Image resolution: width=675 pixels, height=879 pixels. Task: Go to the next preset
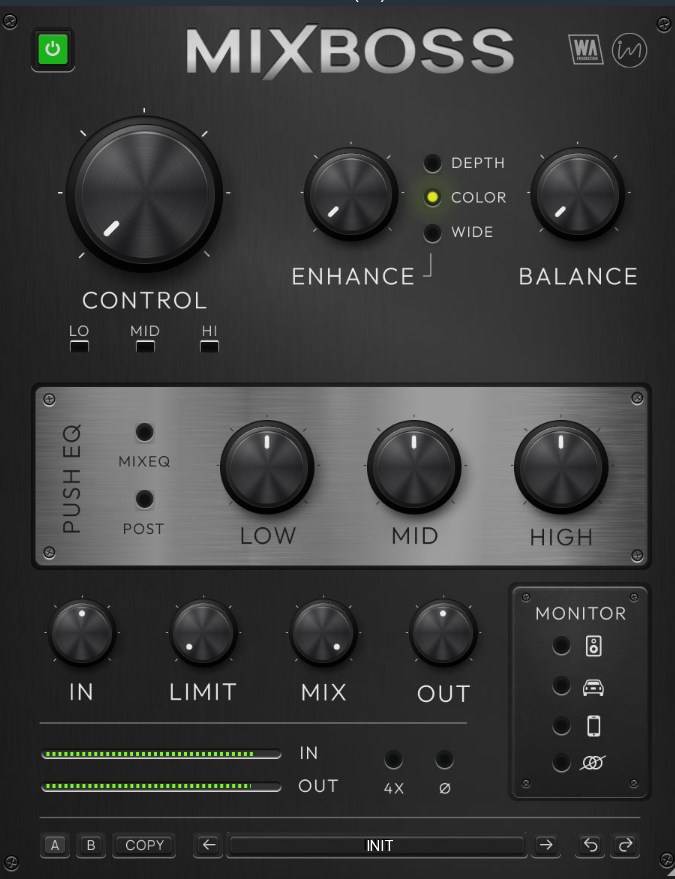[546, 845]
